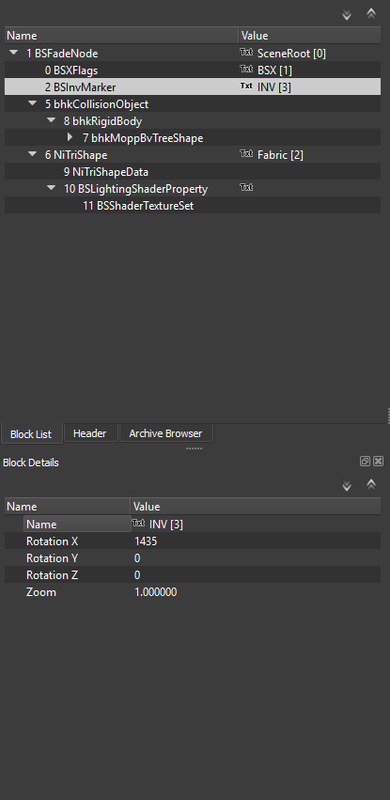Viewport: 390px width, 800px height.
Task: Click Txt icon in BSLightingShaderProperty row
Action: tap(247, 188)
